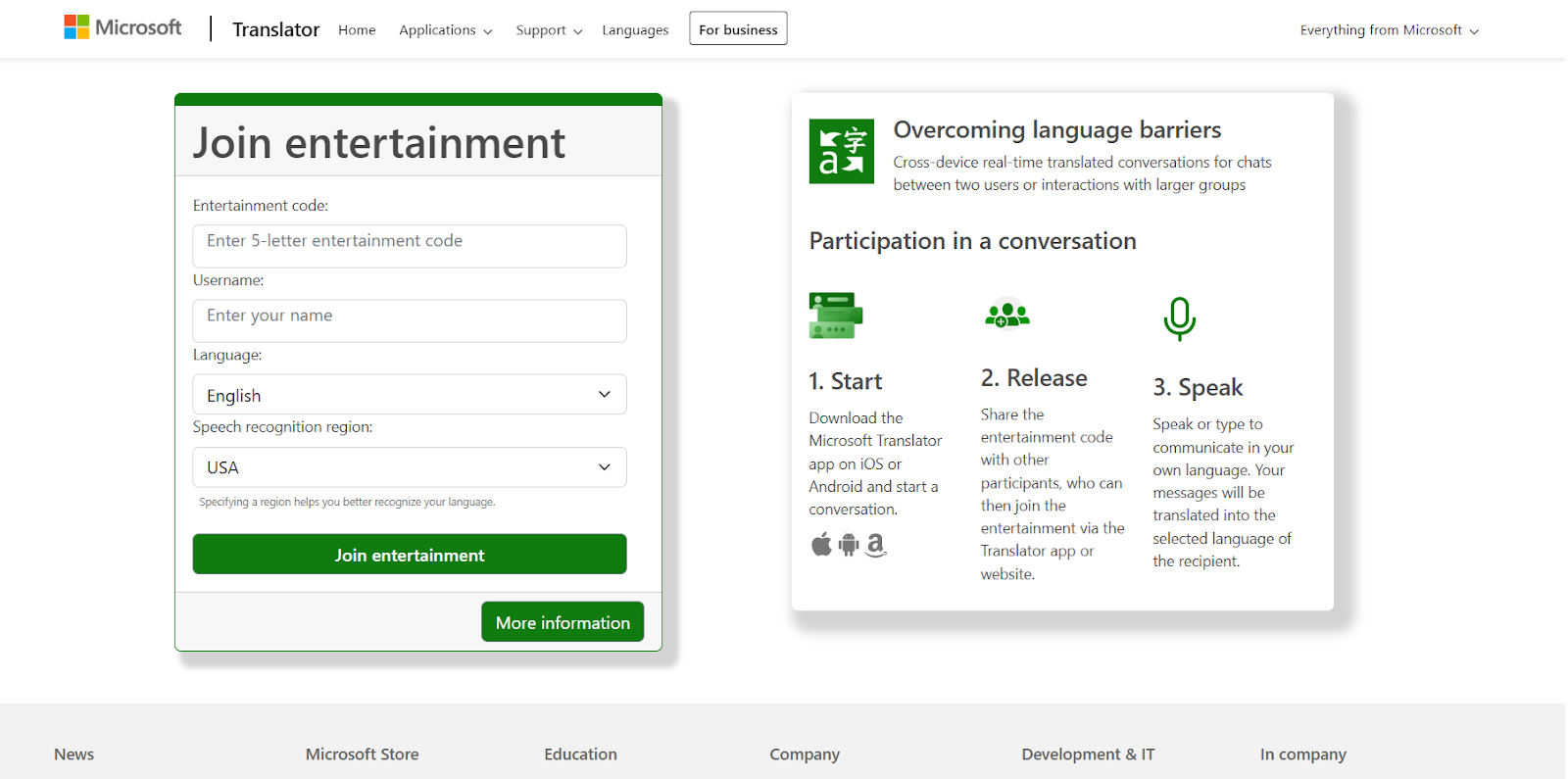1568x779 pixels.
Task: Open the Amazon store icon
Action: tap(876, 544)
